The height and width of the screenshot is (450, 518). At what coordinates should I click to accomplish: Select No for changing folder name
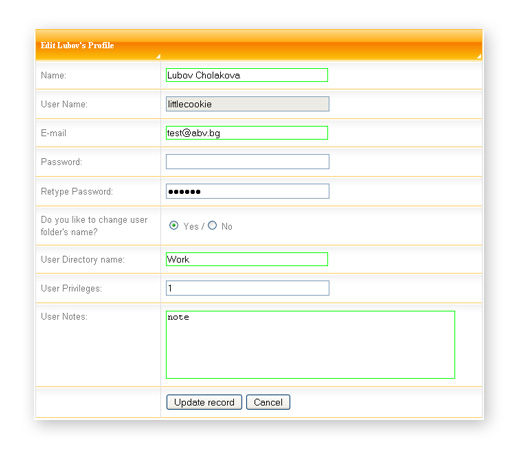click(x=212, y=226)
